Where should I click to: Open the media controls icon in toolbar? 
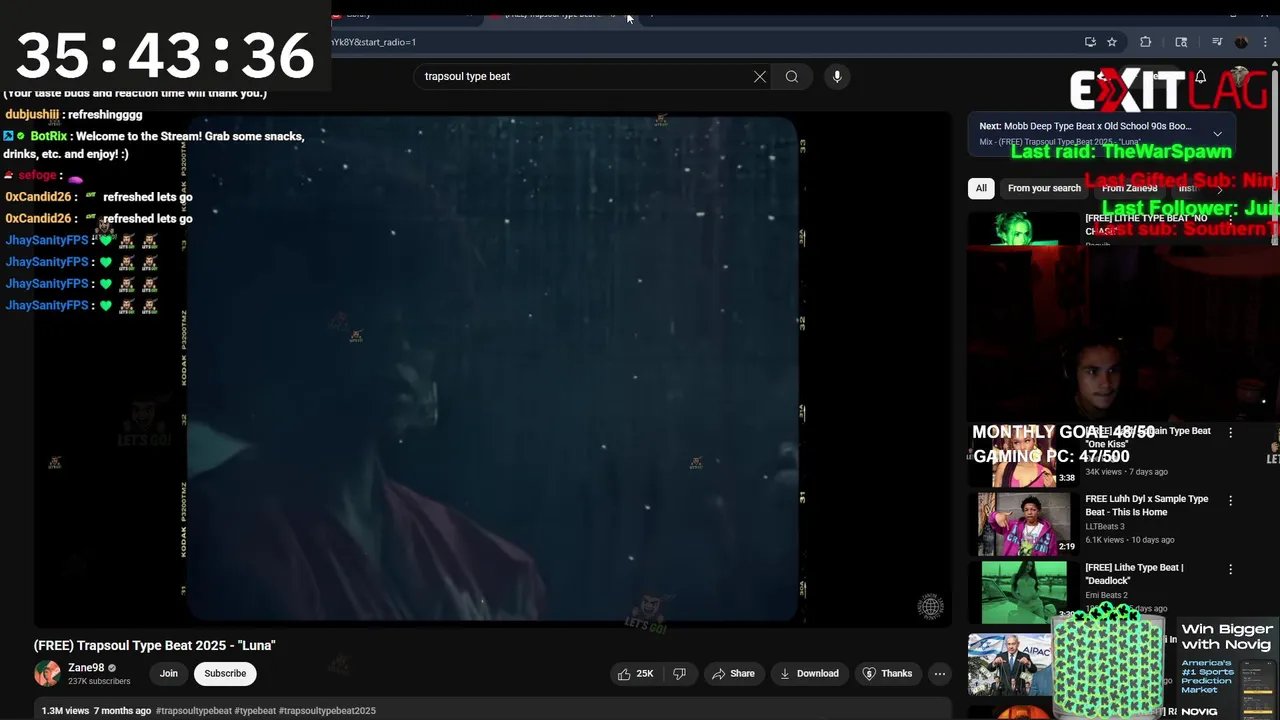[x=1217, y=42]
